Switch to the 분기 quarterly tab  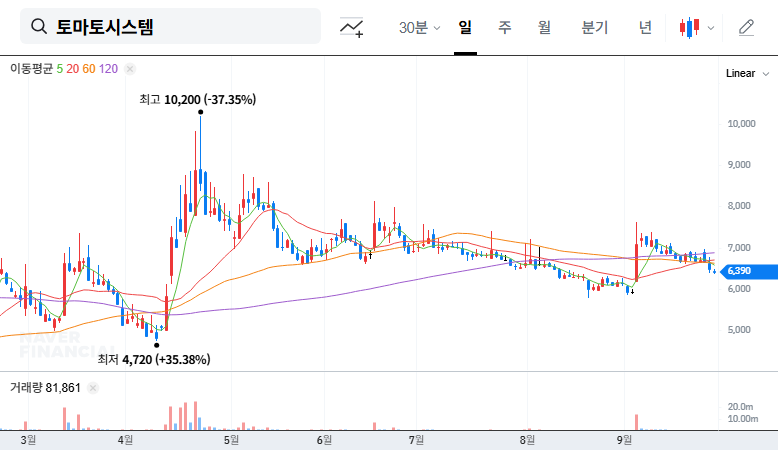pyautogui.click(x=595, y=27)
